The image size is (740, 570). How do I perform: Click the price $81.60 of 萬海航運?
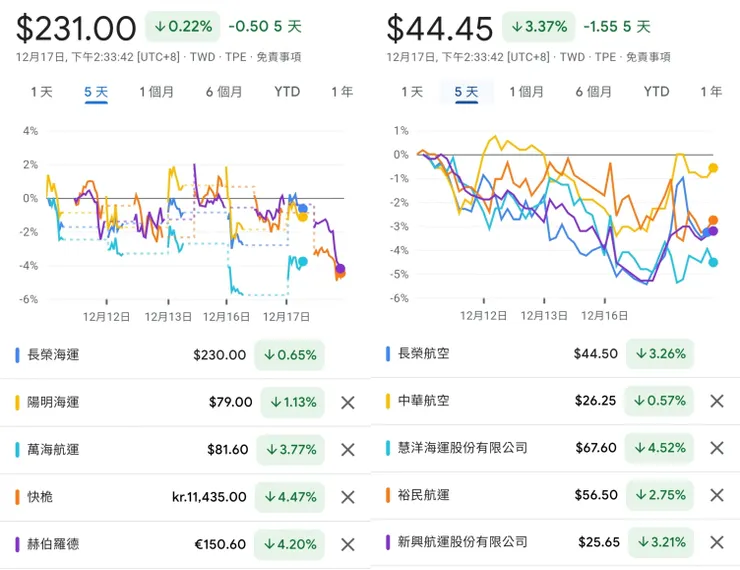tap(227, 450)
